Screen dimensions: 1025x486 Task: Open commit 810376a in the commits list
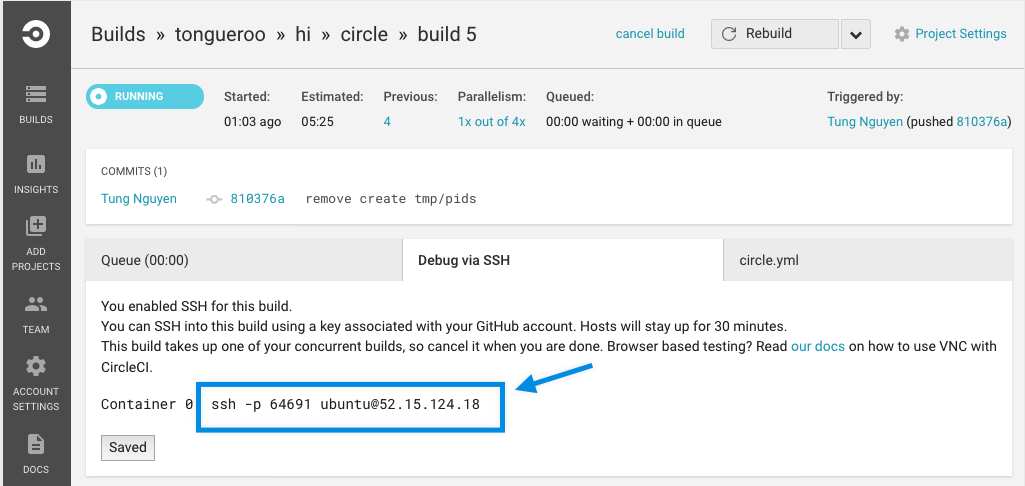[257, 199]
